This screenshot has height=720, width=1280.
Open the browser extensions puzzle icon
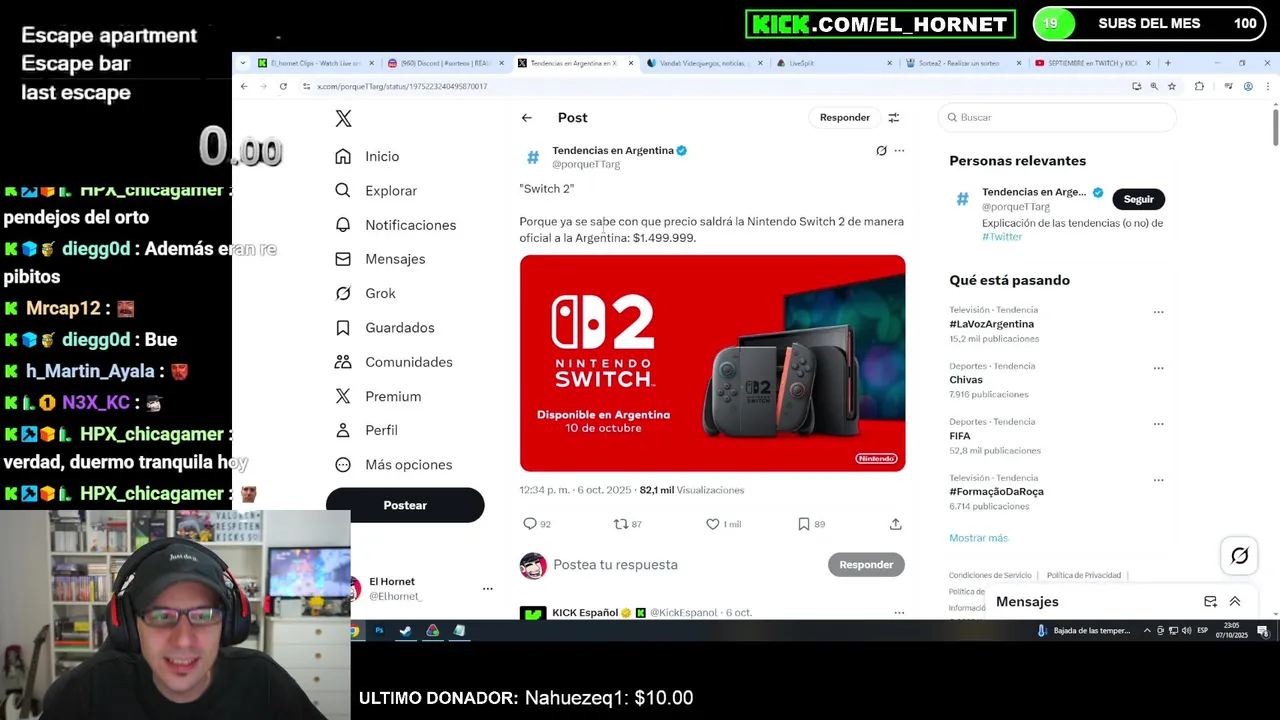(1199, 87)
